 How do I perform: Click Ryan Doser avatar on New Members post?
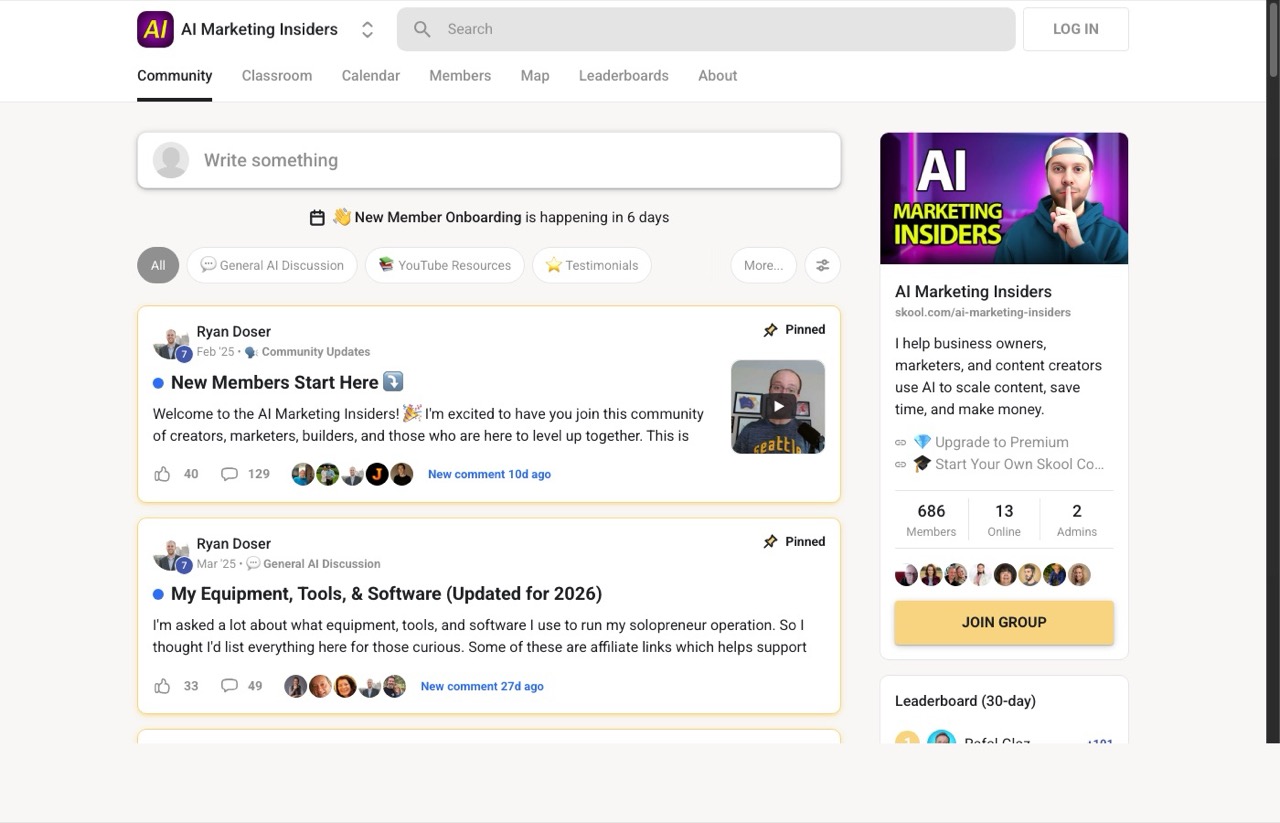(x=171, y=343)
